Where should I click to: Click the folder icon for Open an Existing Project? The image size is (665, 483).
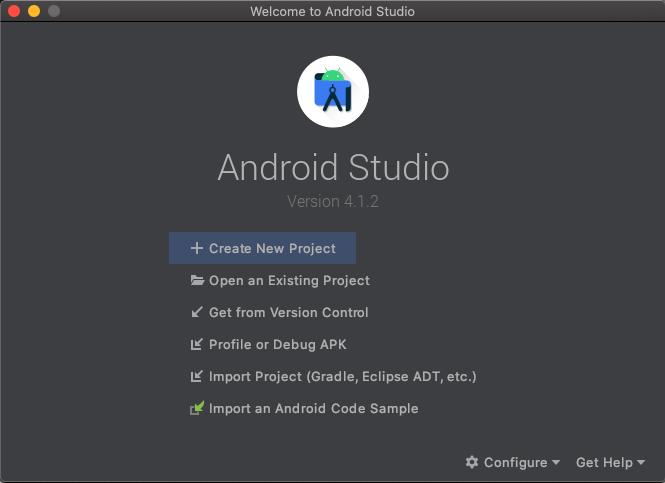[x=197, y=280]
